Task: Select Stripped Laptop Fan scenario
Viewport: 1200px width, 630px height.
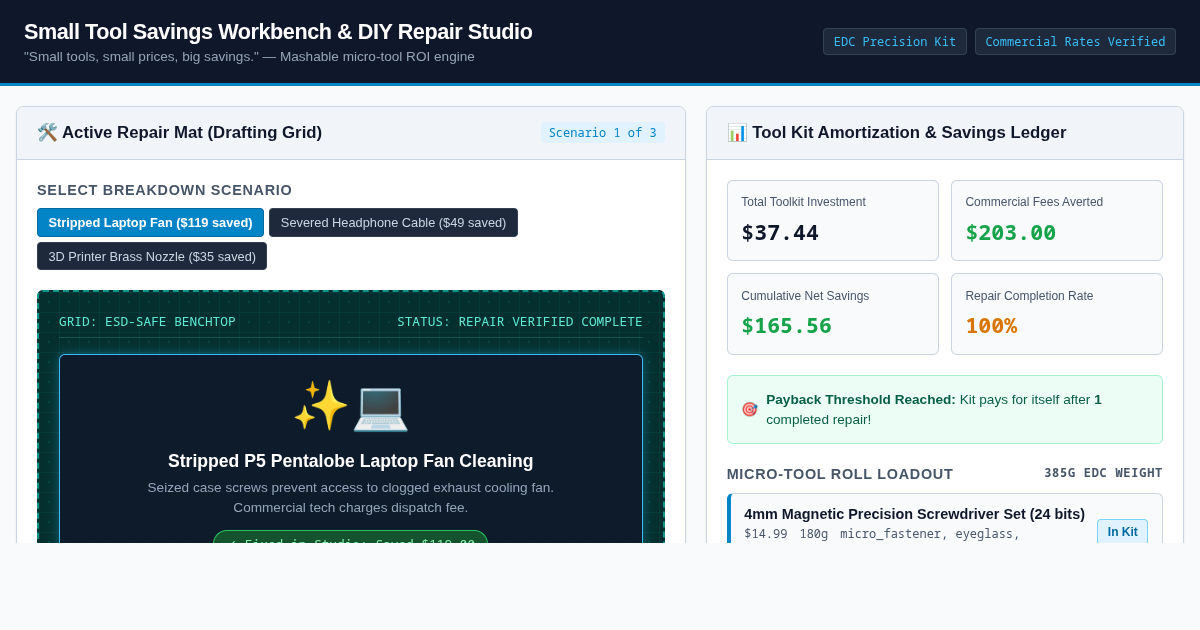Action: pyautogui.click(x=150, y=222)
